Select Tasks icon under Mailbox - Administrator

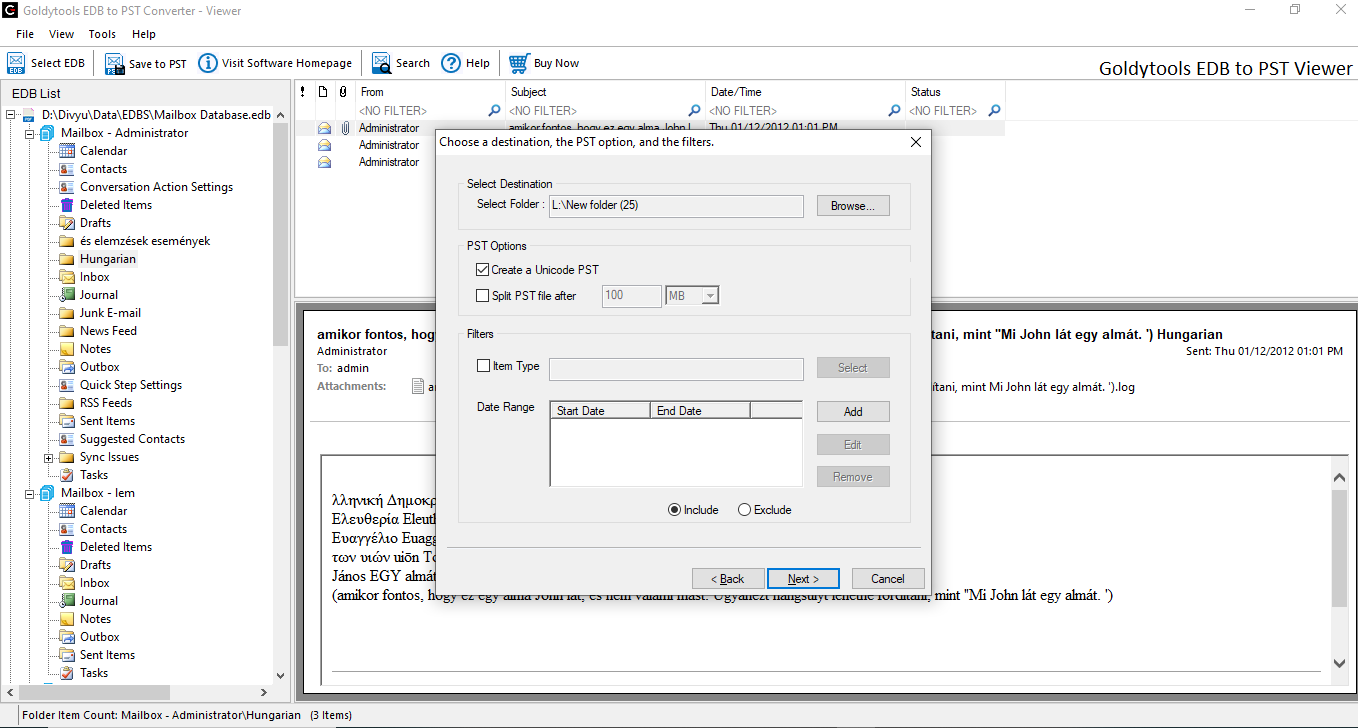(x=67, y=475)
